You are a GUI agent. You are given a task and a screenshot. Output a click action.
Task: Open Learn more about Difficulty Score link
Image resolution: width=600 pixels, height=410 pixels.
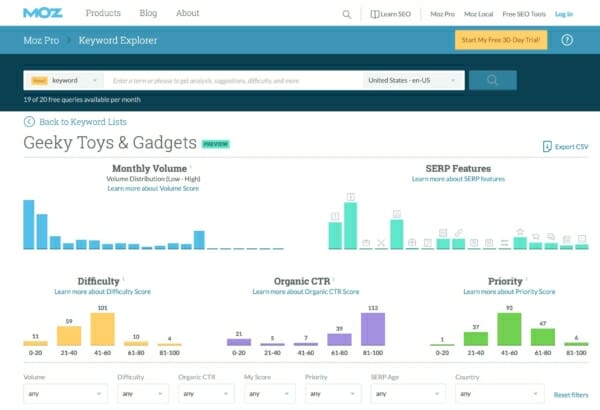[x=102, y=292]
